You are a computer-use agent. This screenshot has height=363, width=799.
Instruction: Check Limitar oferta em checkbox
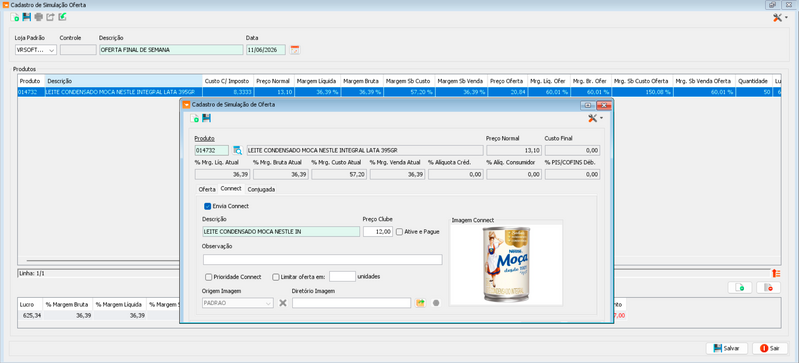click(276, 277)
